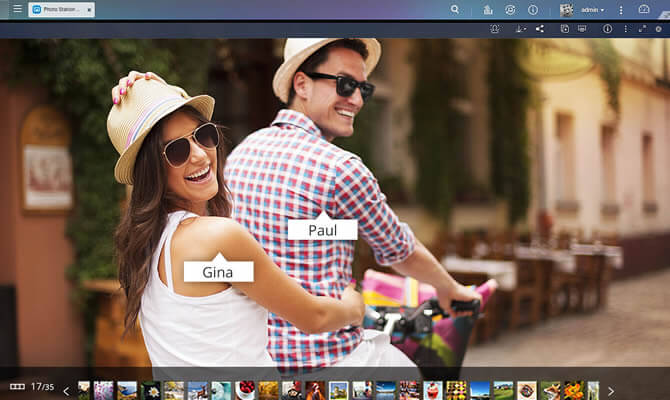Toggle fullscreen photo view

tap(642, 29)
